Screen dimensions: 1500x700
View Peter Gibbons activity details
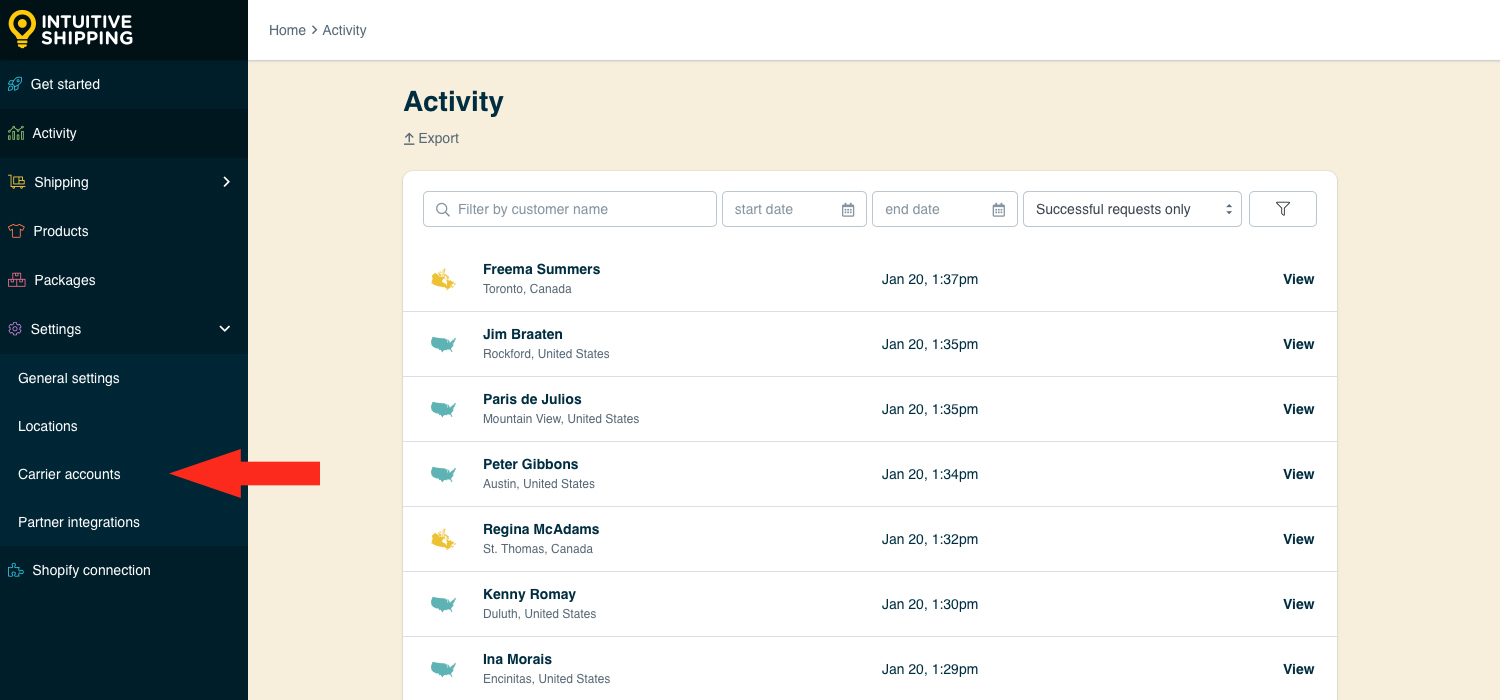click(1298, 474)
